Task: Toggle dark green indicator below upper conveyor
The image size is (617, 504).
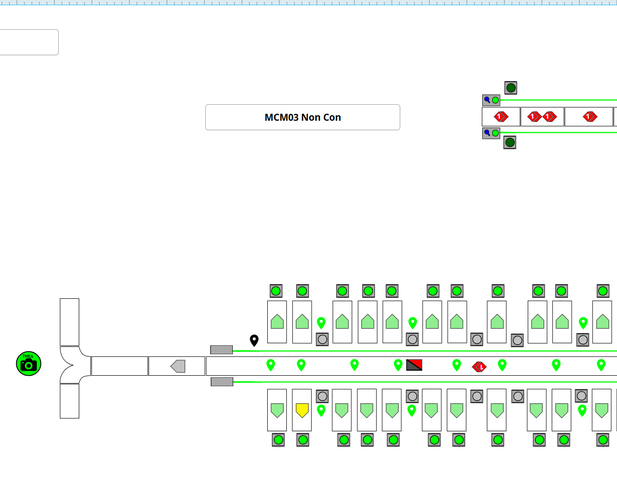Action: [x=510, y=143]
